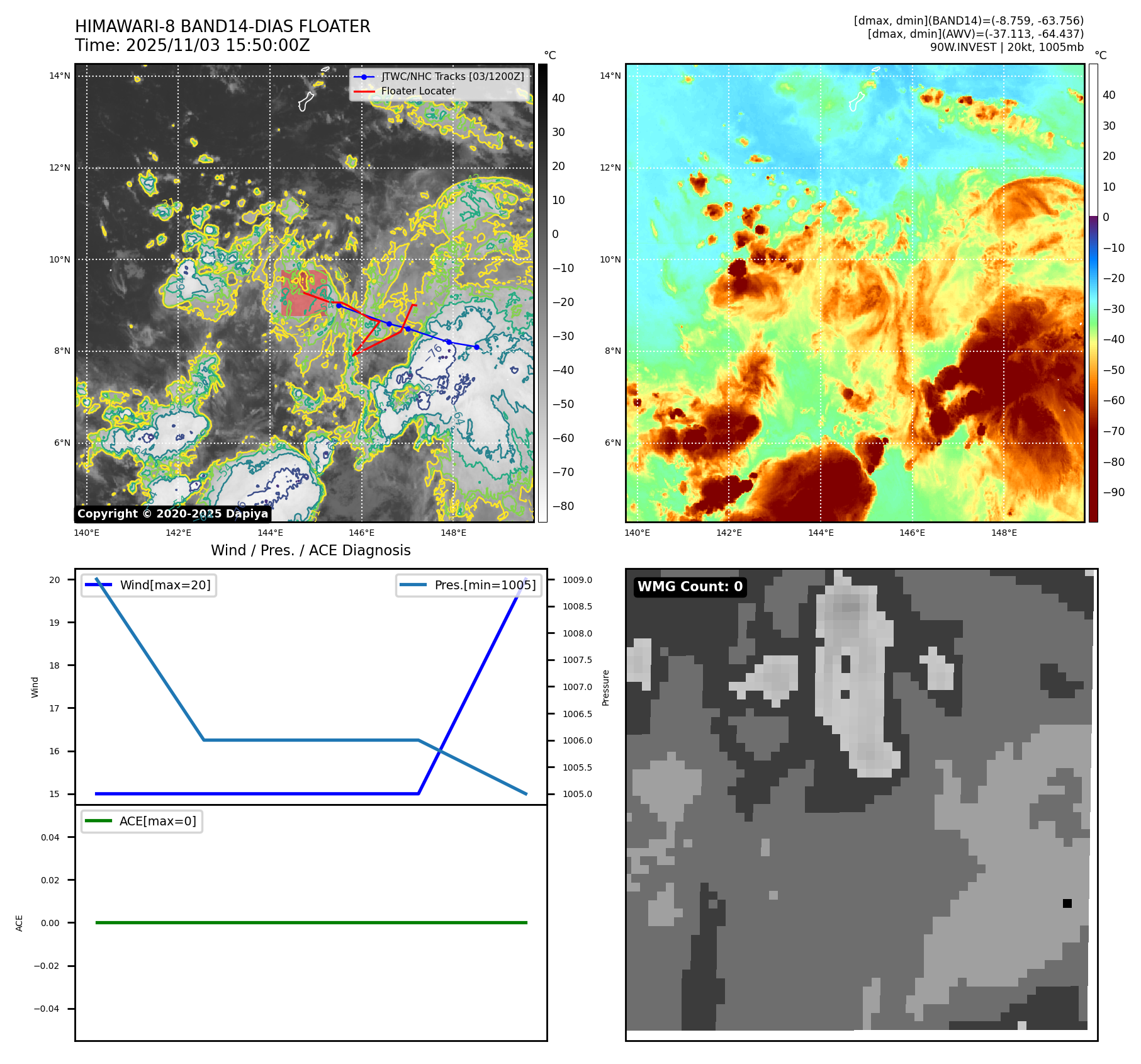Click the Guam island outline on the grayscale map
Screen dimensions: 1141x1064
point(306,101)
